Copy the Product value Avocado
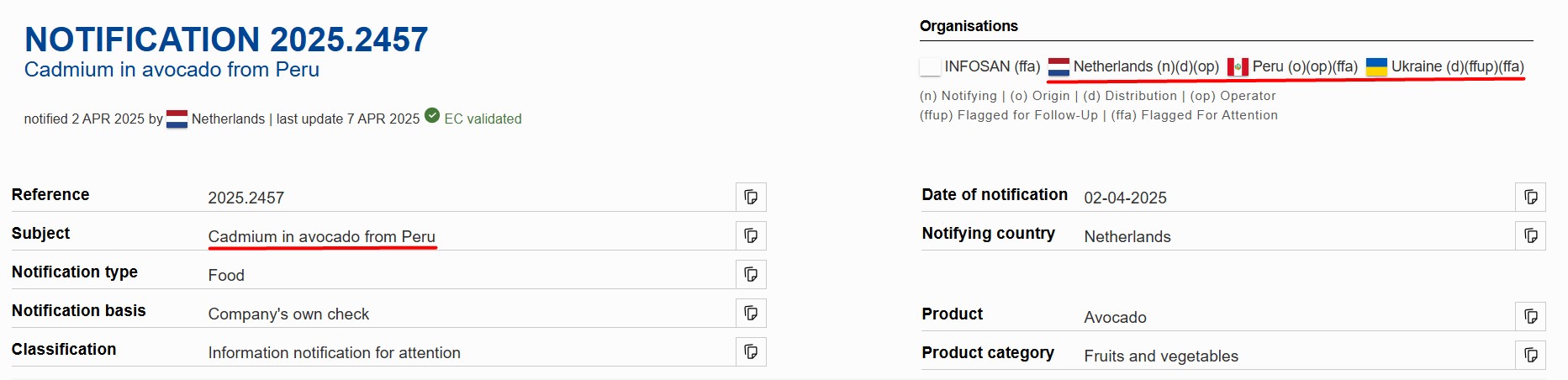 tap(1530, 316)
